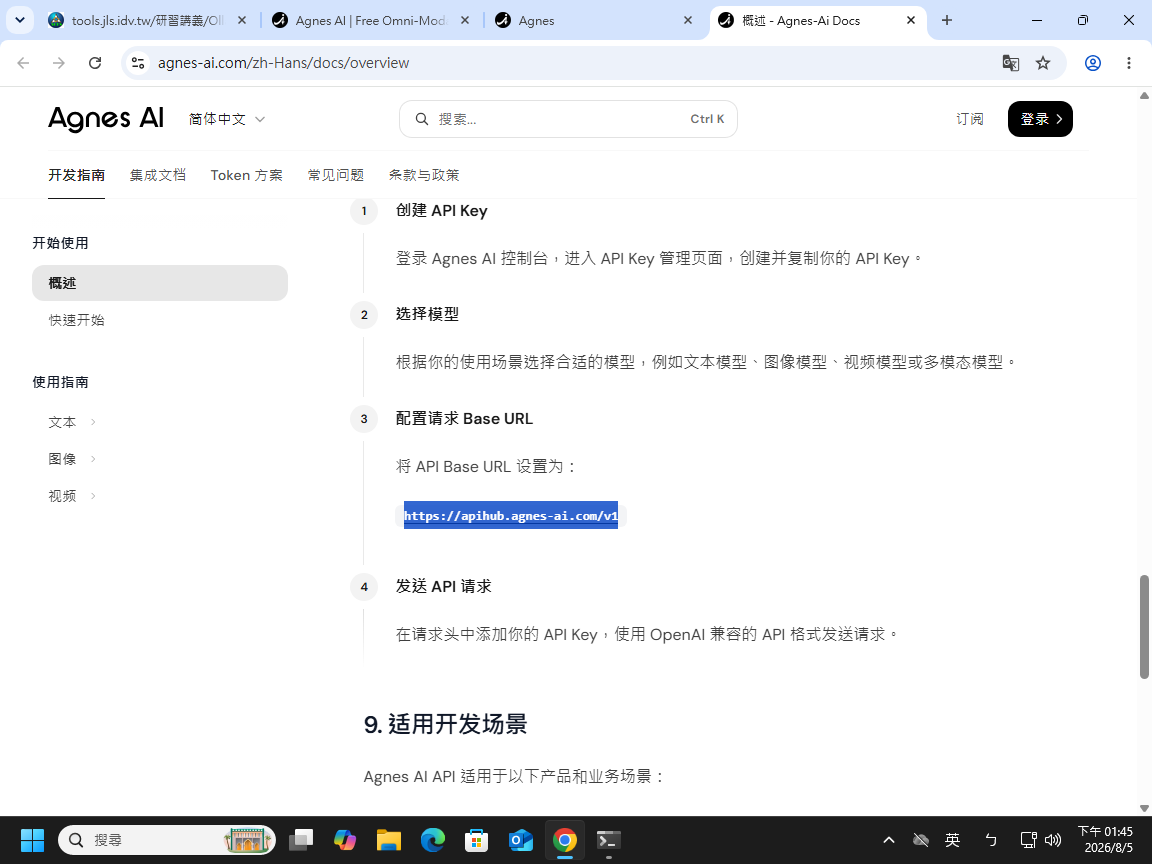The height and width of the screenshot is (864, 1152).
Task: Bookmark this page with the star
Action: 1043,63
